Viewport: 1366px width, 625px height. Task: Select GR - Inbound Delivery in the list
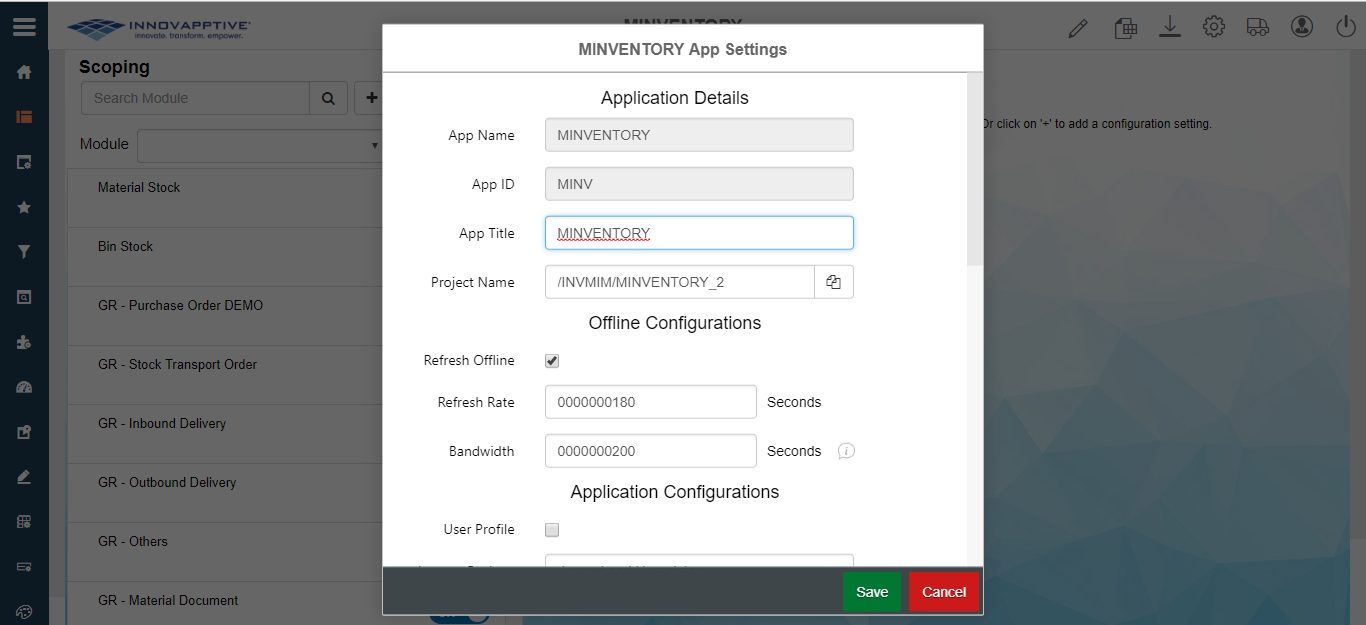(162, 423)
